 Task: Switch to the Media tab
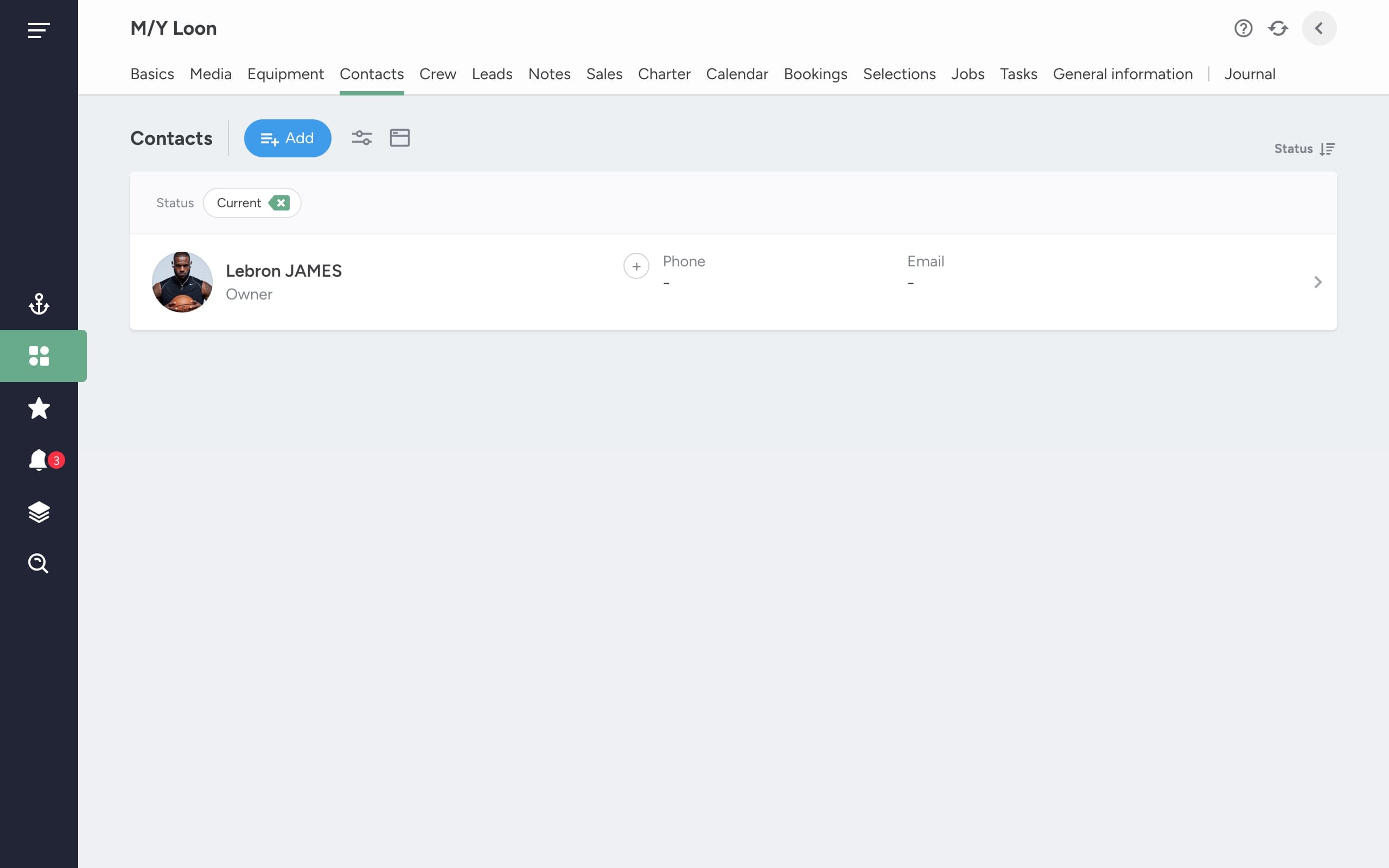tap(211, 74)
